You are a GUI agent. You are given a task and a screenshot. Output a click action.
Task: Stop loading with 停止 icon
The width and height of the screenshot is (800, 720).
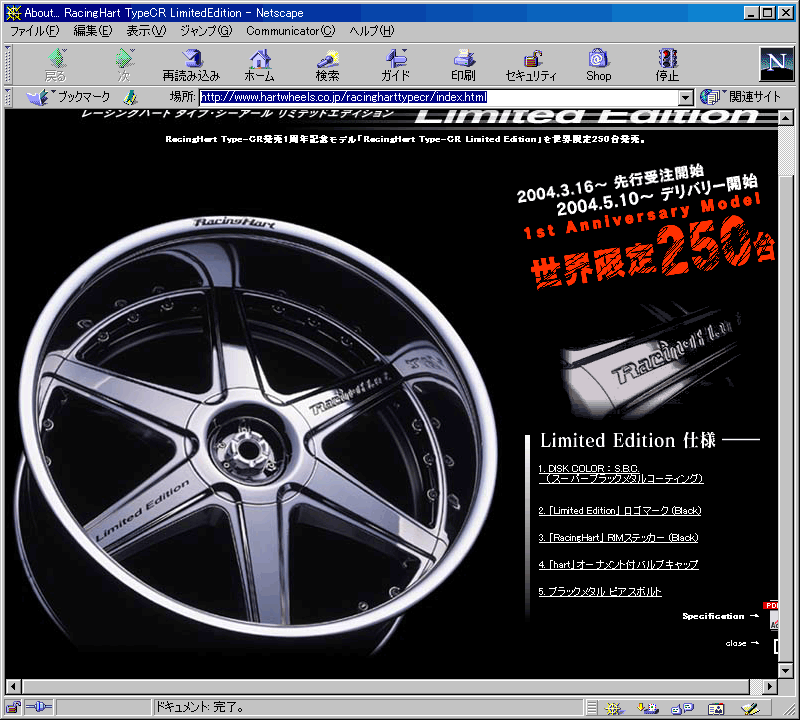667,65
